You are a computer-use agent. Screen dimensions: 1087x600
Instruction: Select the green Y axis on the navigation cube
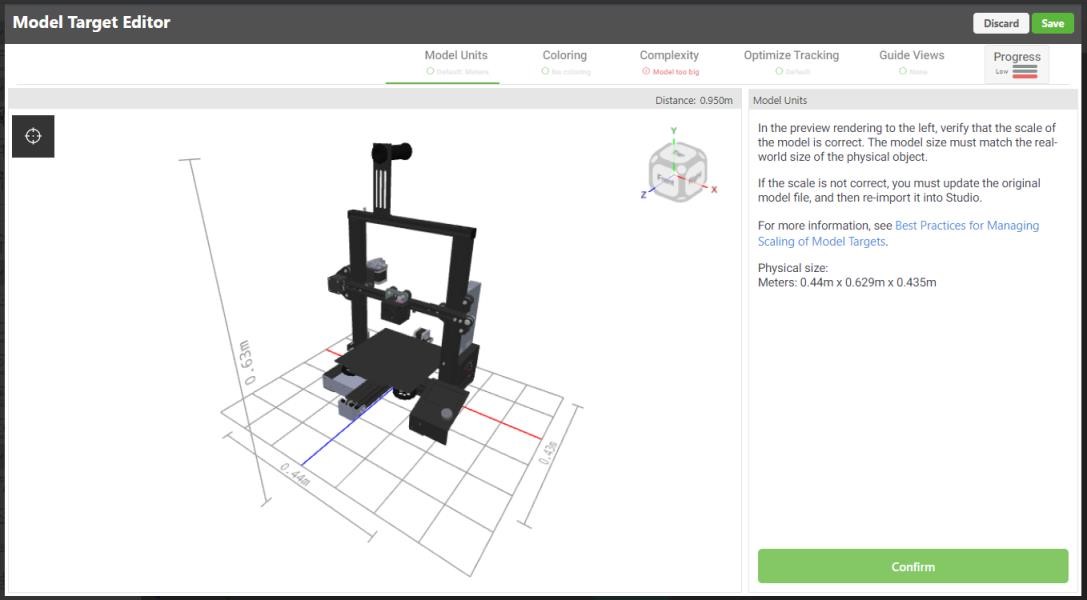674,131
